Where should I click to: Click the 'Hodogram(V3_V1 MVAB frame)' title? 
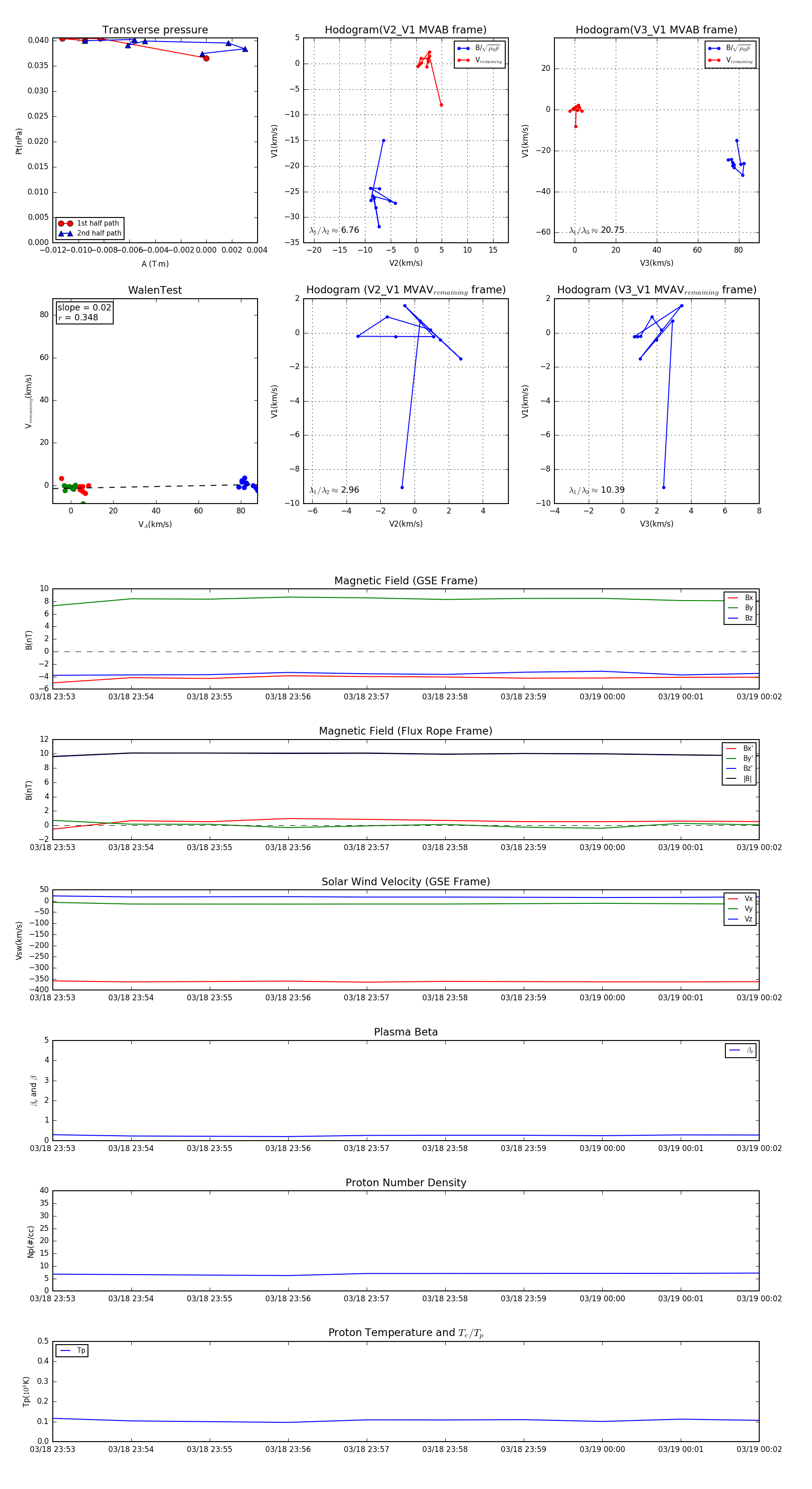(x=656, y=29)
